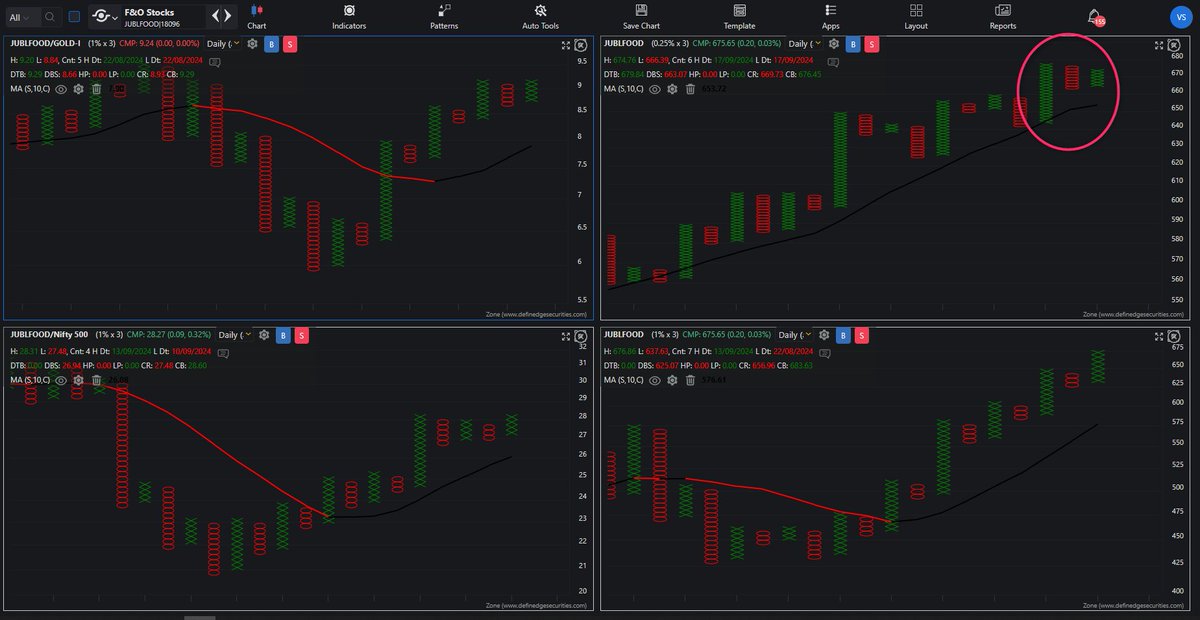Click F&O Stocks list name
The height and width of the screenshot is (620, 1200).
coord(149,12)
